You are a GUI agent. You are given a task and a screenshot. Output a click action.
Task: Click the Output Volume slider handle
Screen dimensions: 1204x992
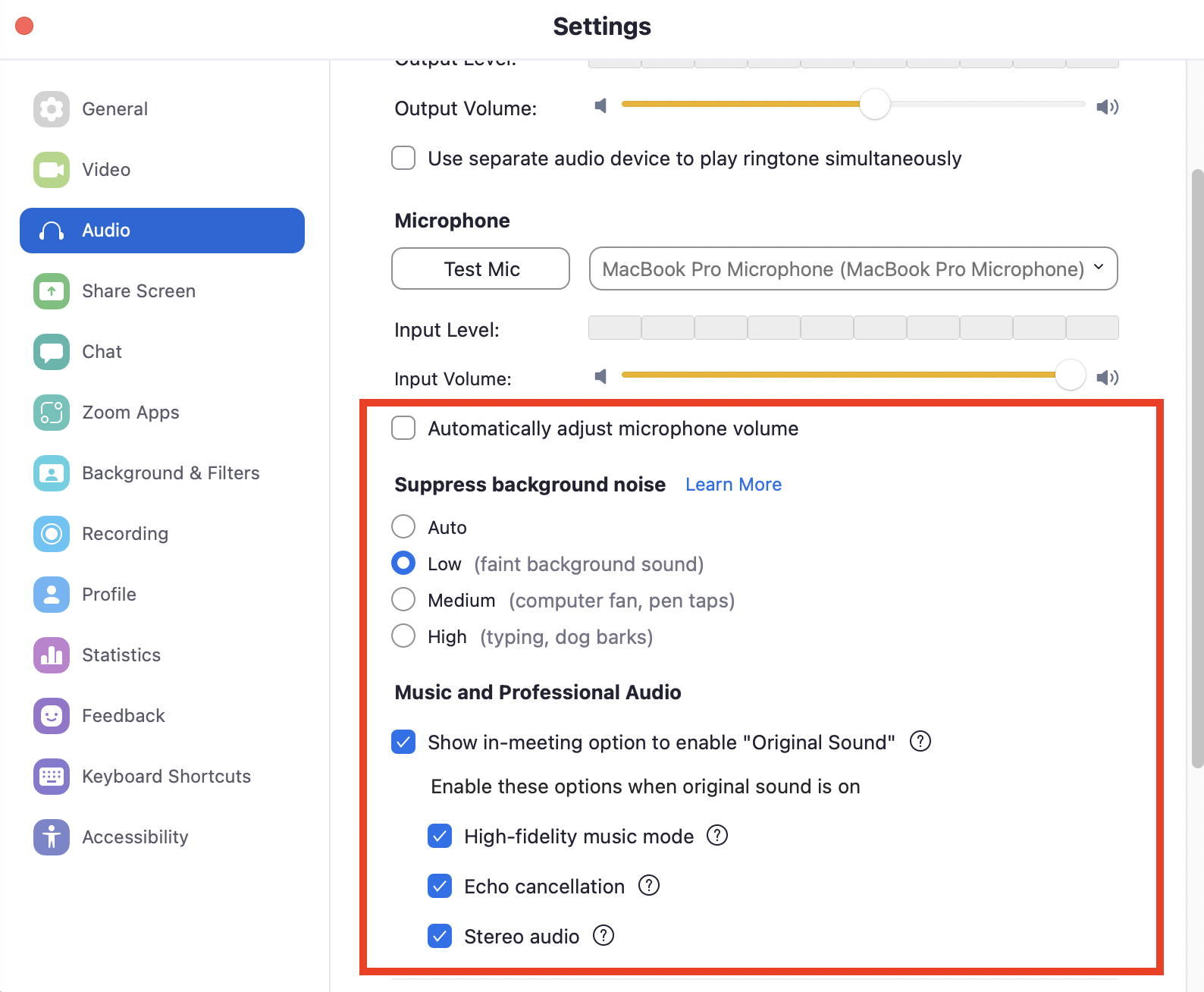coord(875,104)
